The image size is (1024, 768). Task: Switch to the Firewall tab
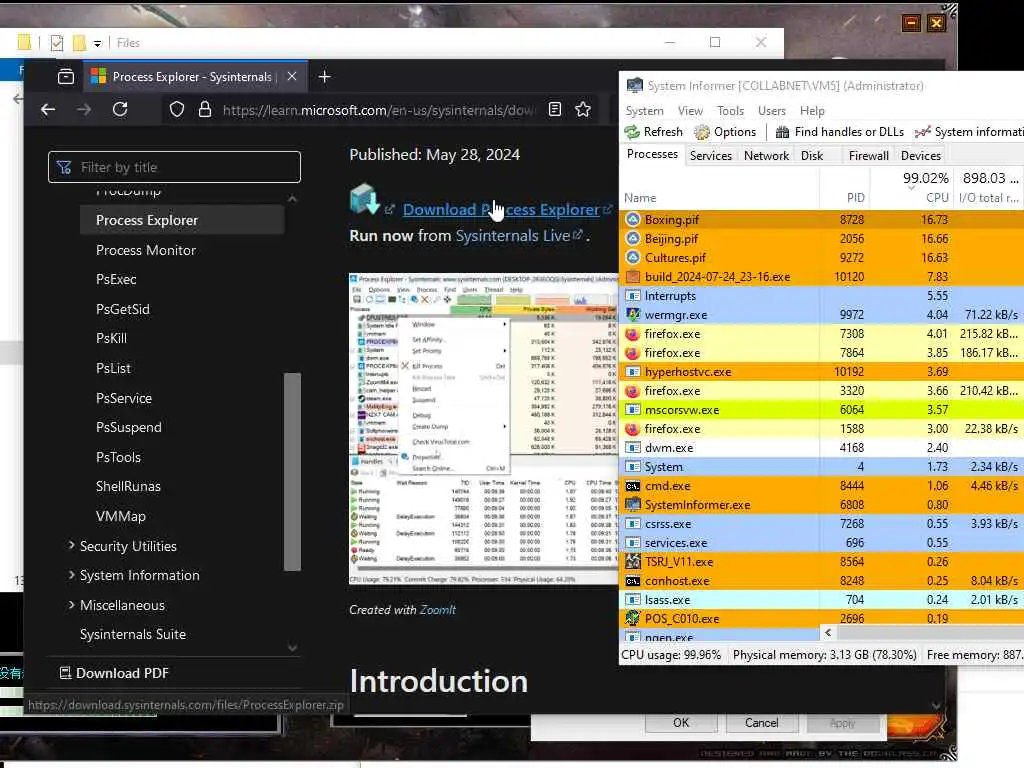(x=869, y=155)
